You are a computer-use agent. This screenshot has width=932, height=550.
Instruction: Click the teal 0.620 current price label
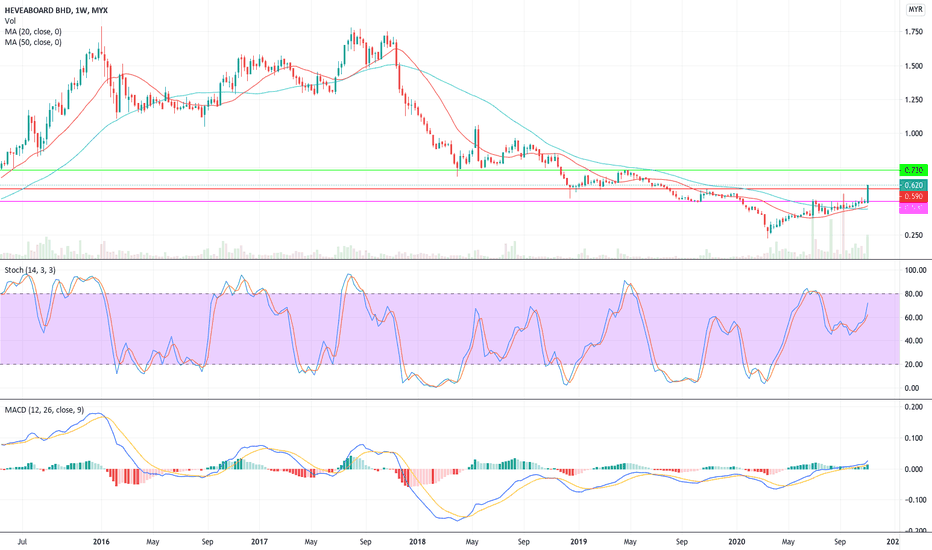click(x=914, y=186)
